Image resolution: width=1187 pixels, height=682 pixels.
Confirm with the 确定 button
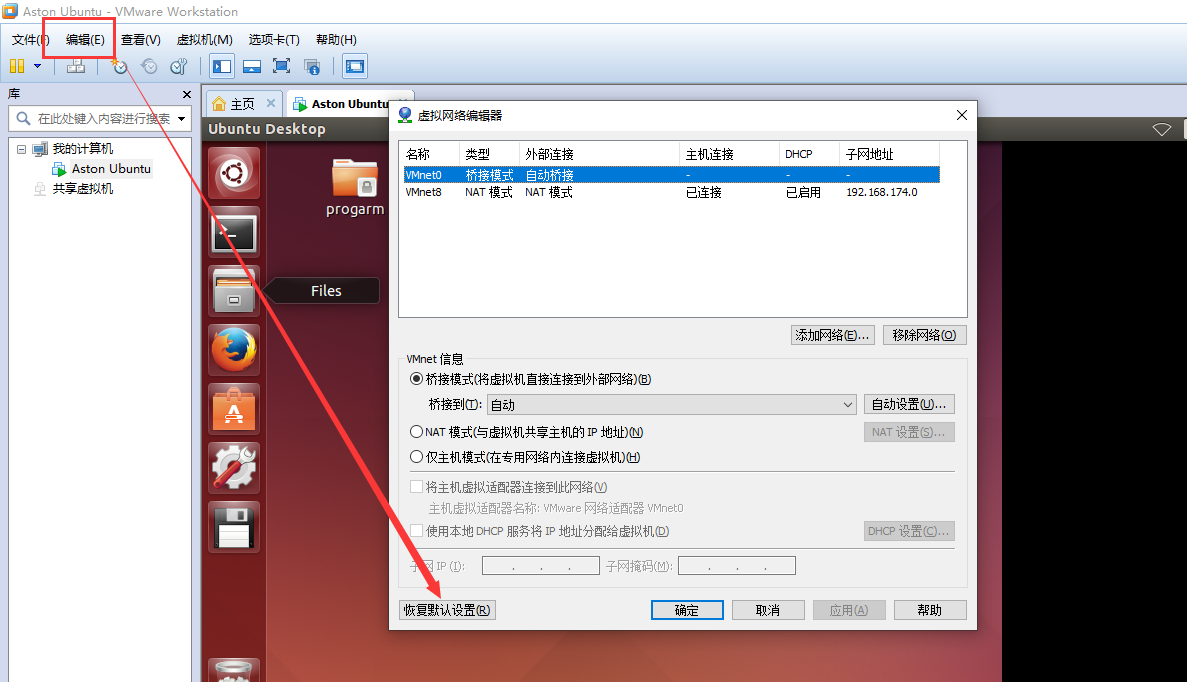point(687,610)
